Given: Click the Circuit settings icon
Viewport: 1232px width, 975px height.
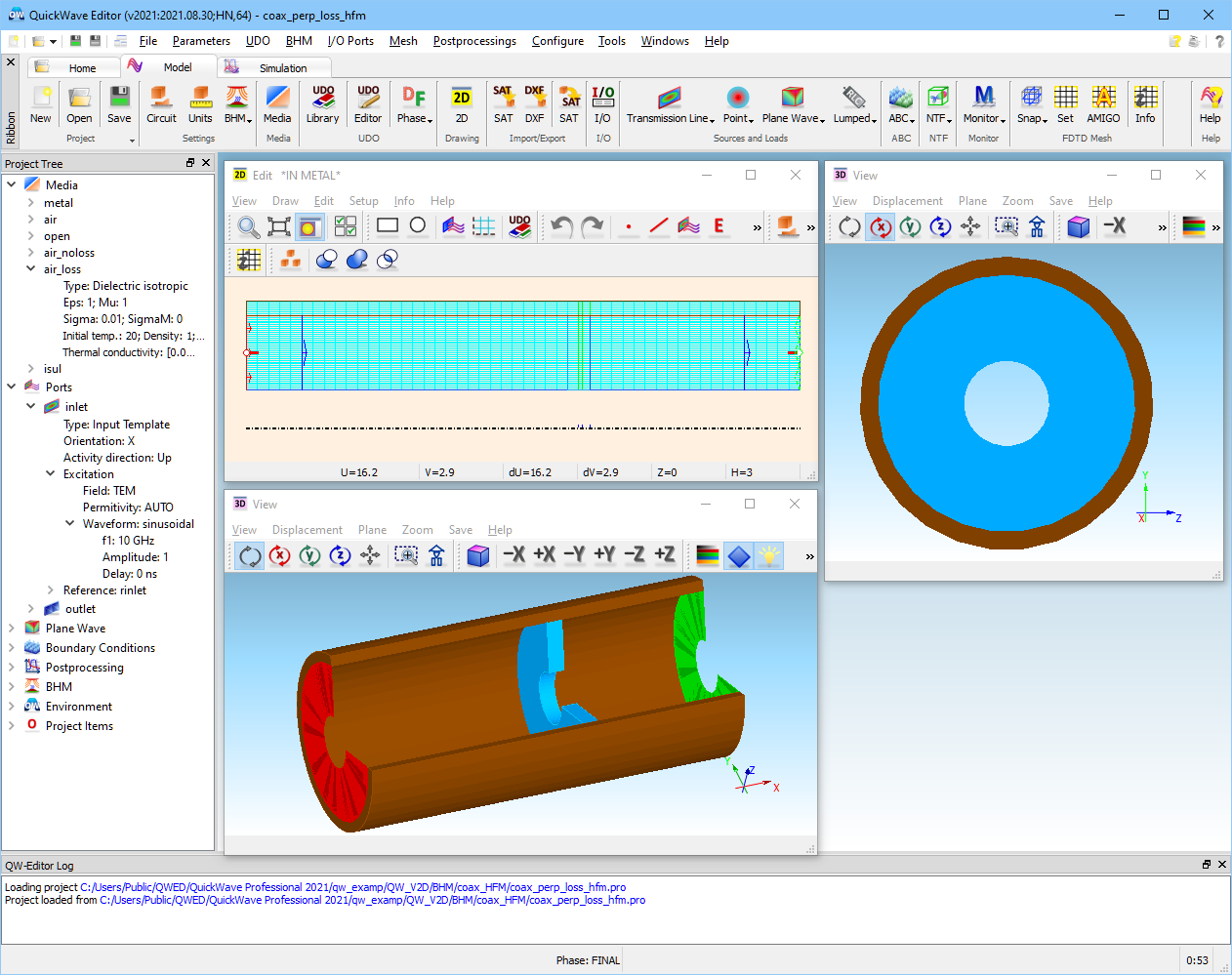Looking at the screenshot, I should pos(161,104).
